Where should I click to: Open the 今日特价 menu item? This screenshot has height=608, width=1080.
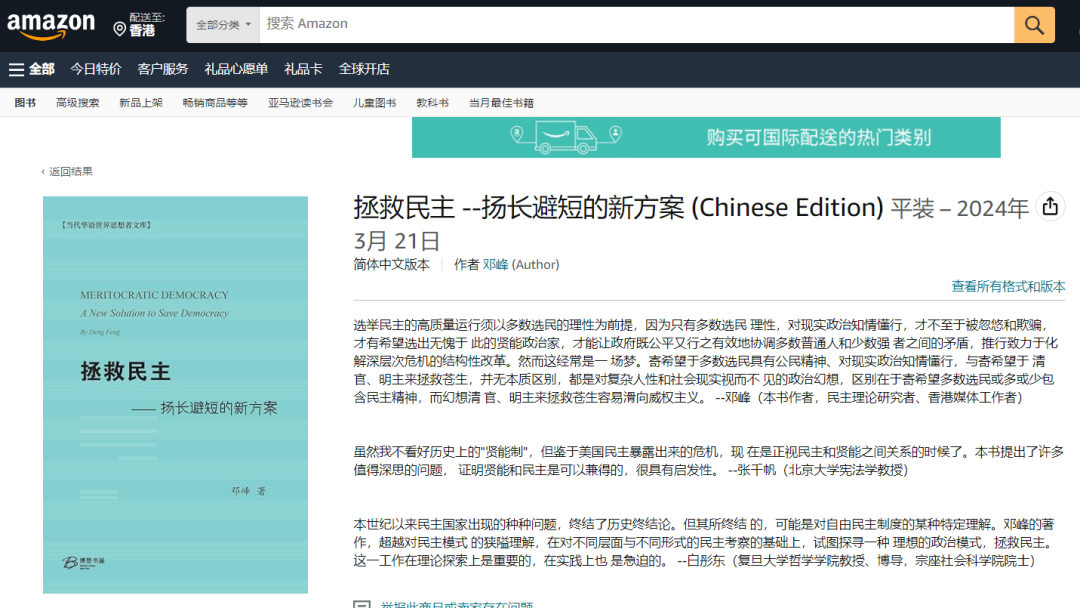tap(95, 69)
